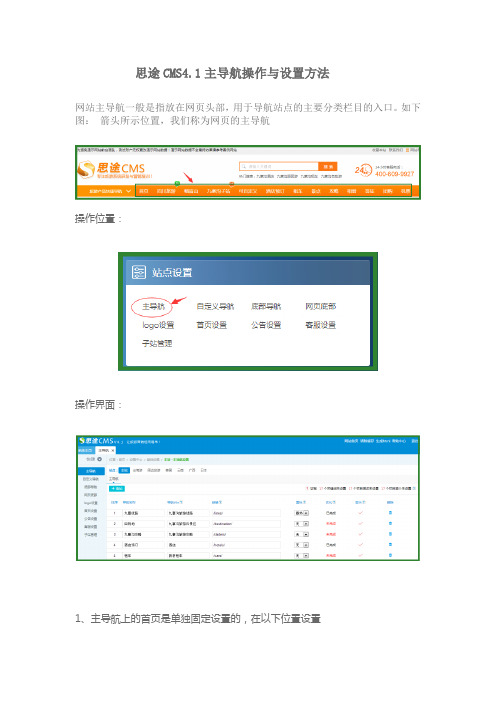This screenshot has height=702, width=496.
Task: Click the 24-hour service clock icon
Action: click(x=363, y=170)
